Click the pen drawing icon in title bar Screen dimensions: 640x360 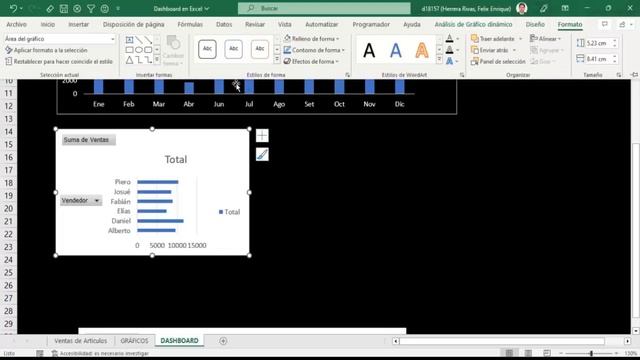point(544,8)
